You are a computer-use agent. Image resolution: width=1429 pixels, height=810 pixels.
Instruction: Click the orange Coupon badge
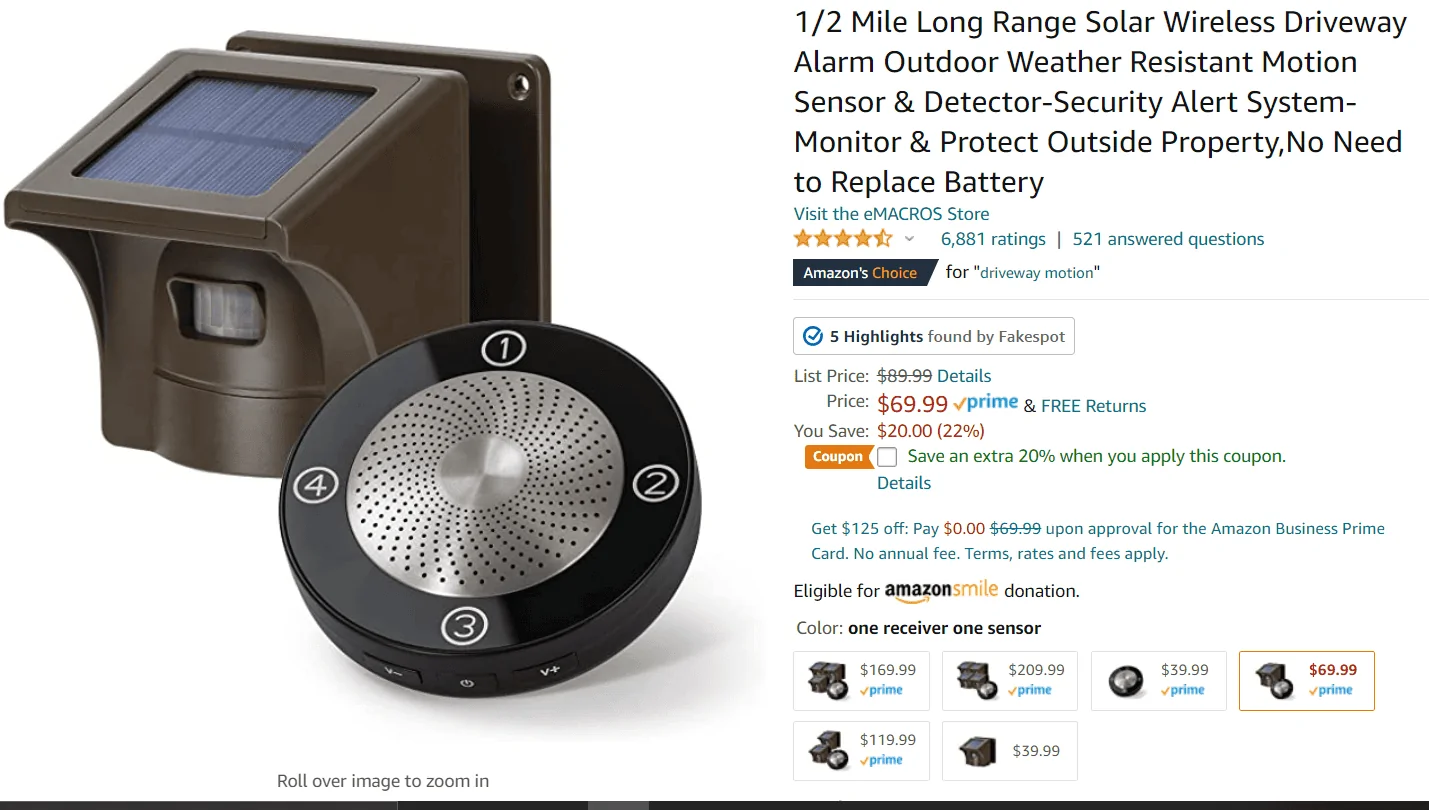click(837, 457)
